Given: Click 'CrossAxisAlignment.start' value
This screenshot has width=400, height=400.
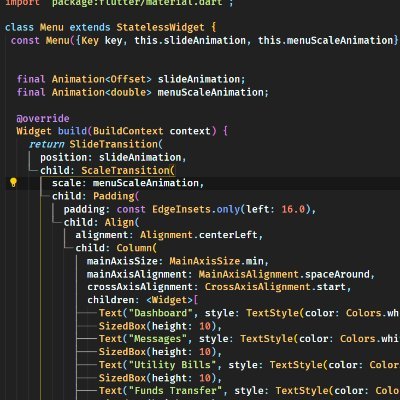Looking at the screenshot, I should coord(275,287).
